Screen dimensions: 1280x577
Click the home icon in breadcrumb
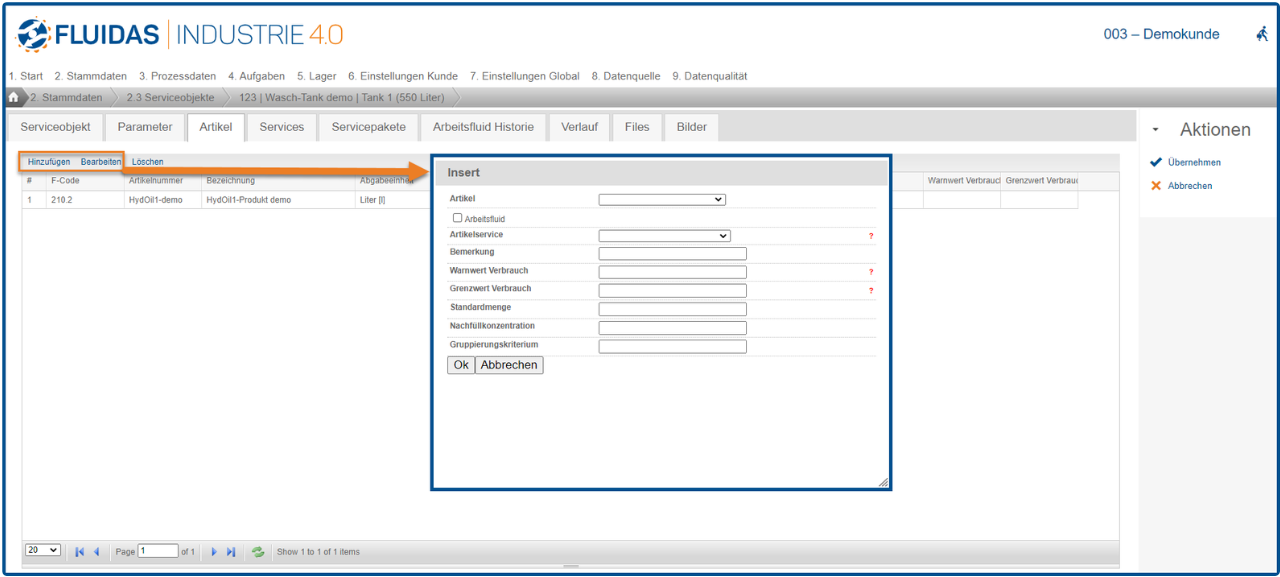[x=14, y=97]
